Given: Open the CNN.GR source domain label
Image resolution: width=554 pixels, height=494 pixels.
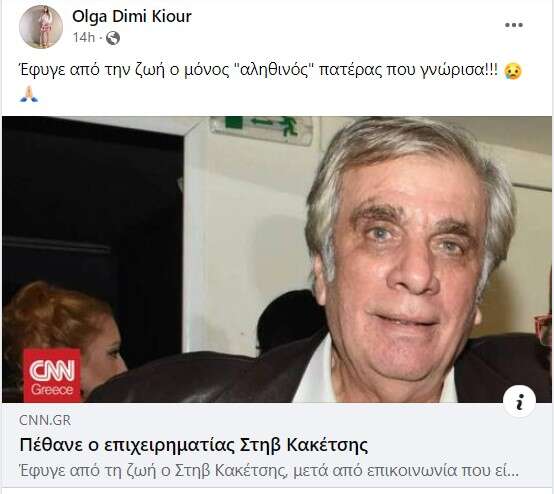Looking at the screenshot, I should click(x=45, y=421).
